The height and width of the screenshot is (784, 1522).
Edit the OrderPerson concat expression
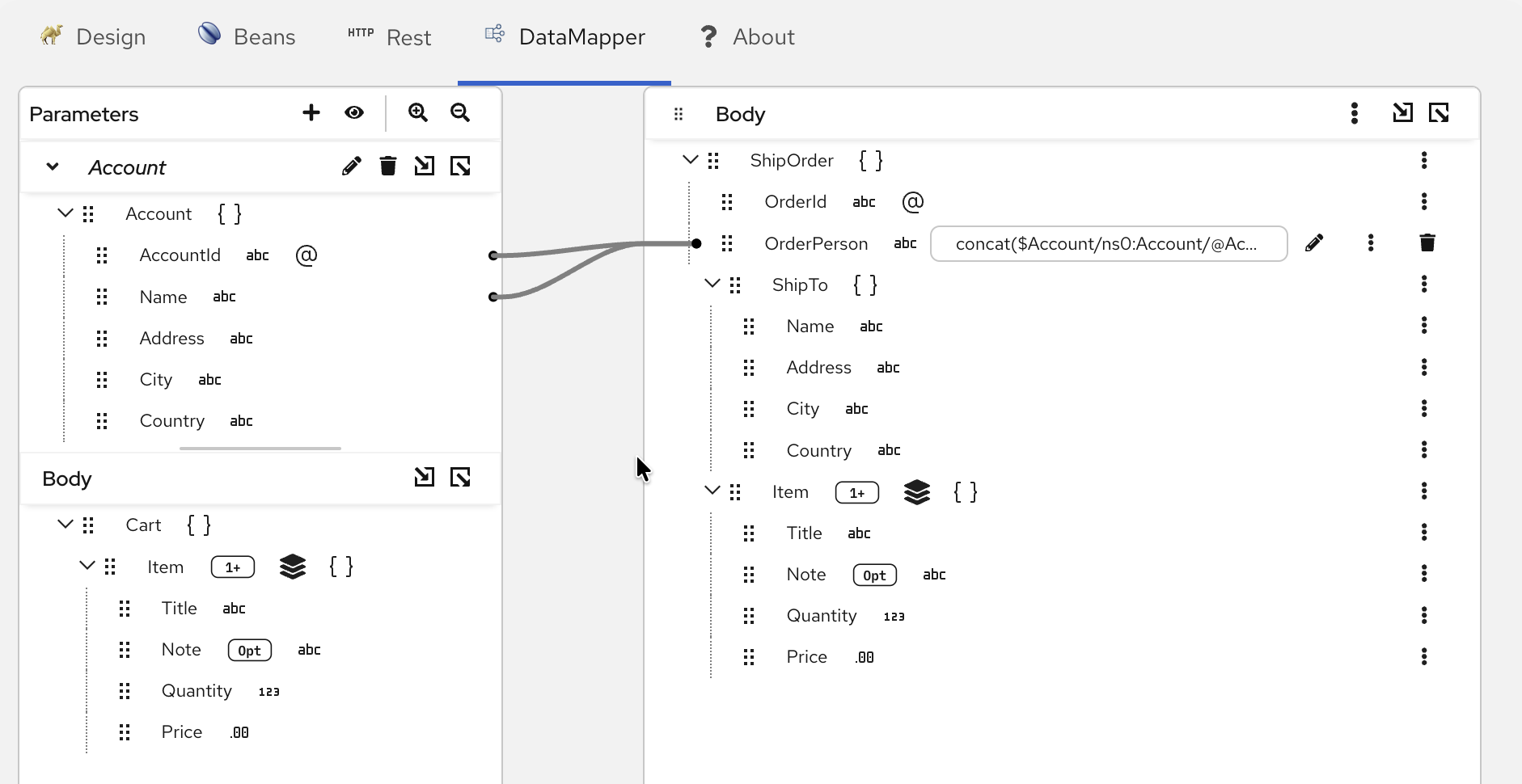pos(1314,242)
